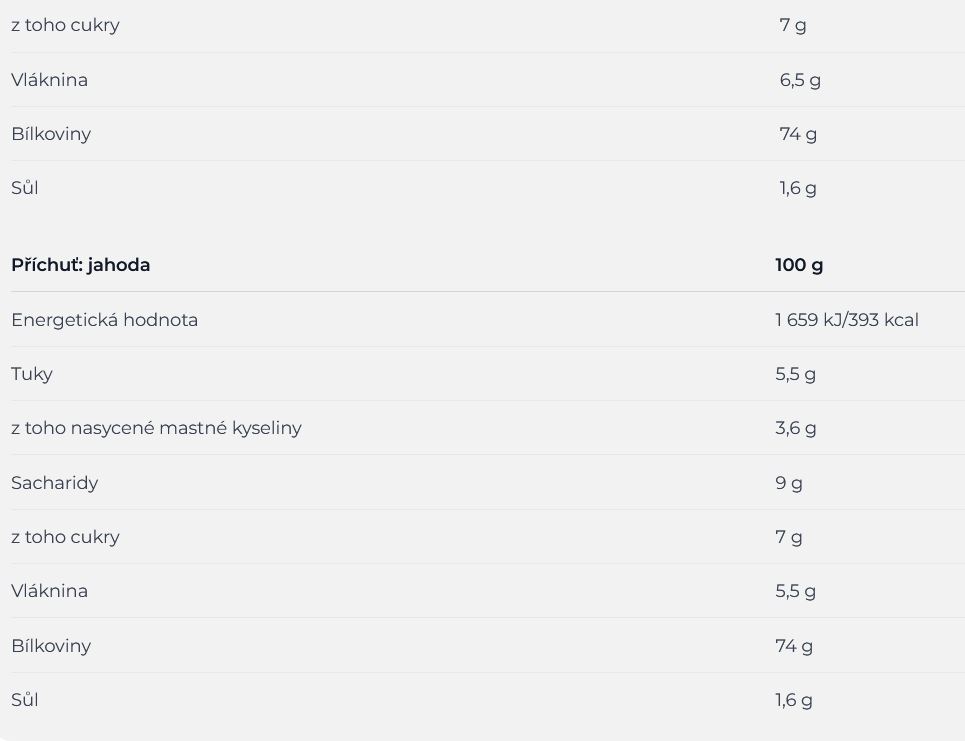Click the 'Energetická hodnota' label in jahoda table

[x=105, y=319]
